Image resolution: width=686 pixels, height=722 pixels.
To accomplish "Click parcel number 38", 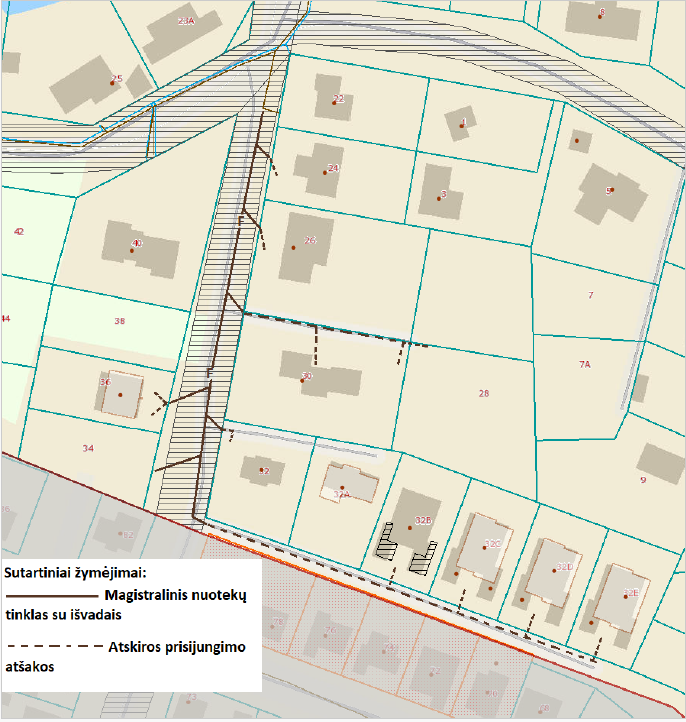I will [x=120, y=321].
